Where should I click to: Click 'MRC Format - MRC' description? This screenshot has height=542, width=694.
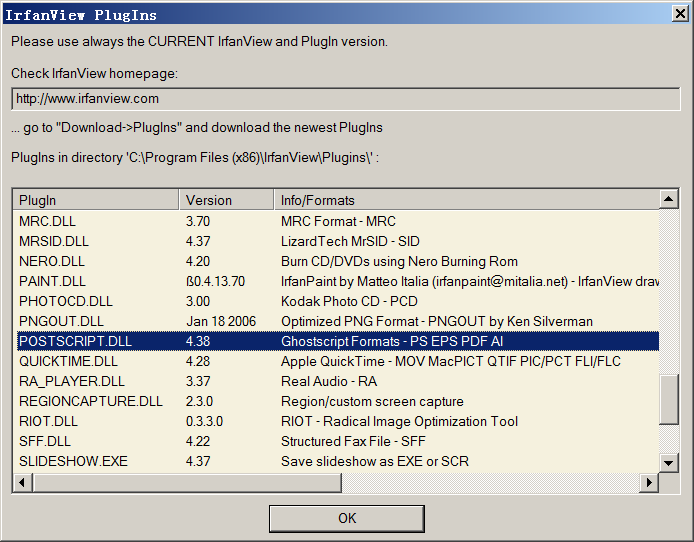338,221
